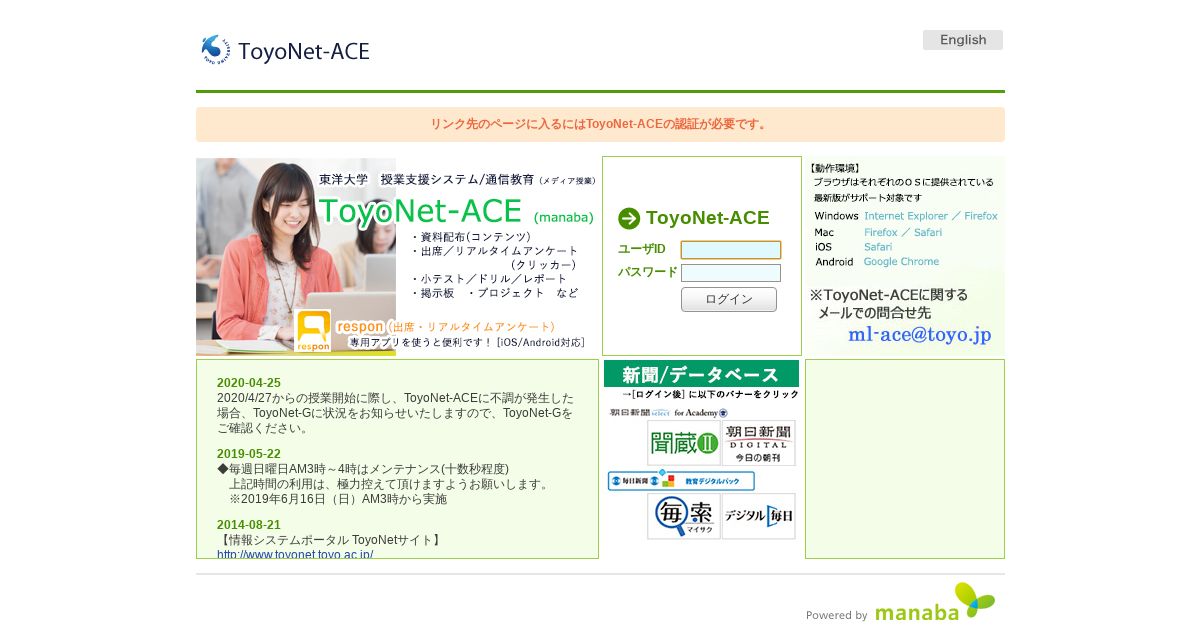Open the 聞蔵II database banner
Image resolution: width=1200 pixels, height=630 pixels.
click(684, 443)
